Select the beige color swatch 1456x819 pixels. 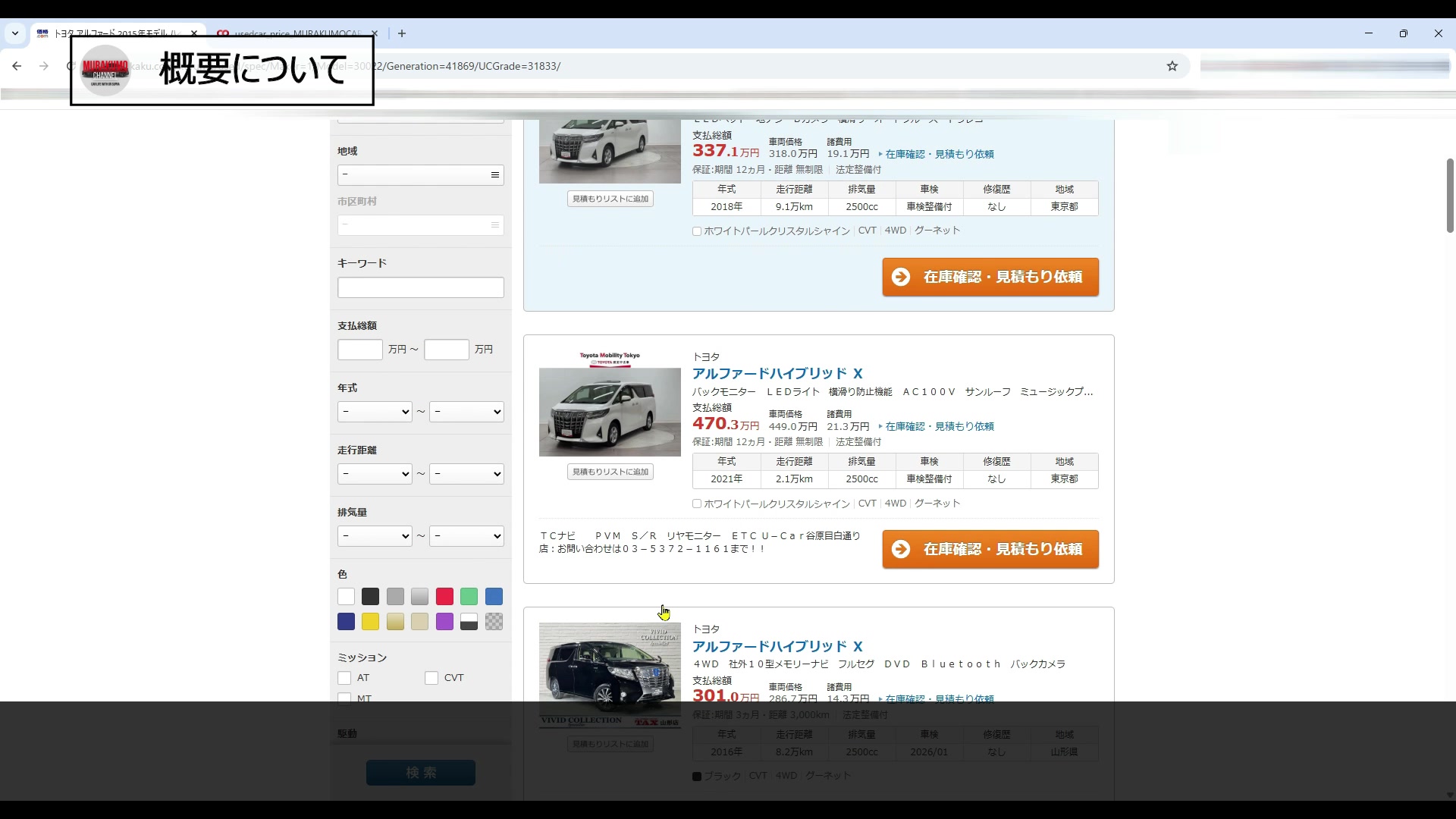point(419,622)
